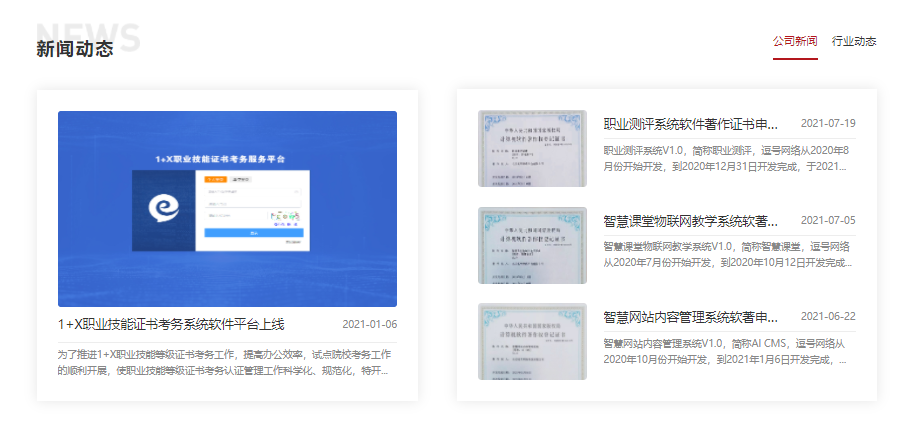
Task: Click the blue 'e' logo in featured image
Action: point(162,207)
